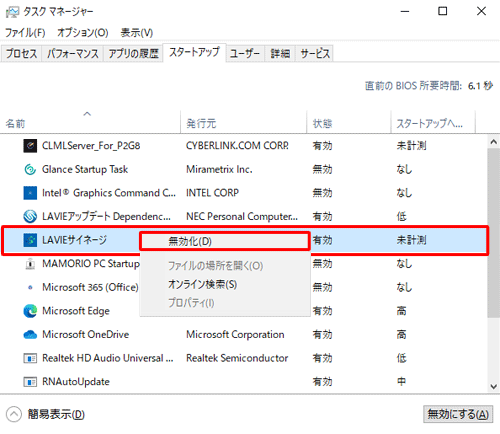Click publisher Microsoft Corporation
Image resolution: width=500 pixels, height=434 pixels.
[x=235, y=335]
